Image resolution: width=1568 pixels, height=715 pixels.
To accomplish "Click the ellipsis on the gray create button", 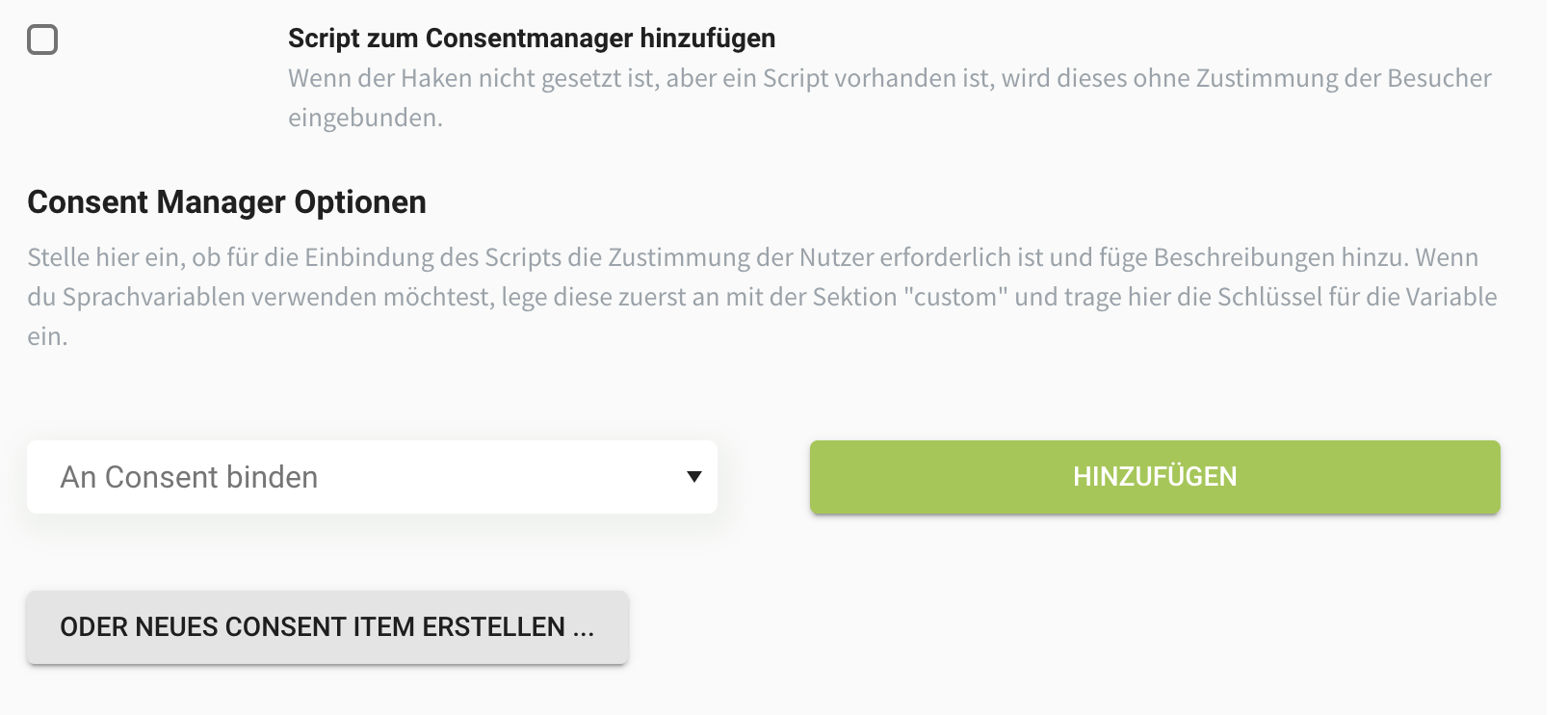I will point(583,627).
